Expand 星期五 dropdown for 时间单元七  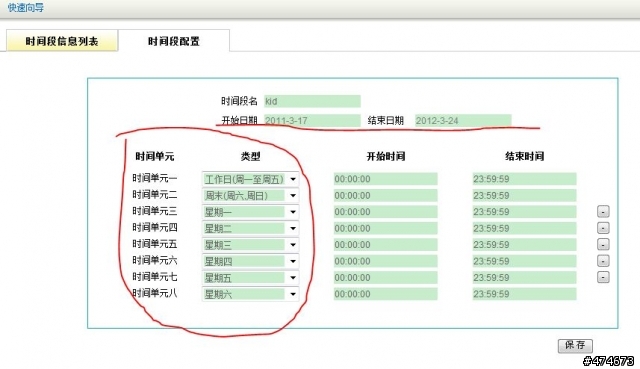coord(250,278)
